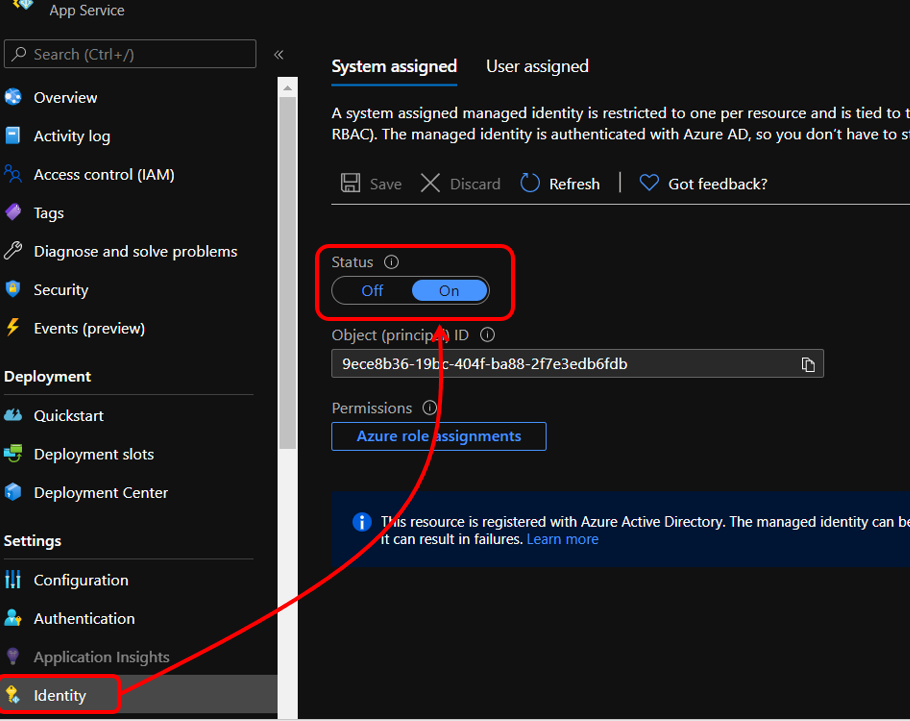Screen dimensions: 910x721
Task: Click the Save button label
Action: point(386,184)
